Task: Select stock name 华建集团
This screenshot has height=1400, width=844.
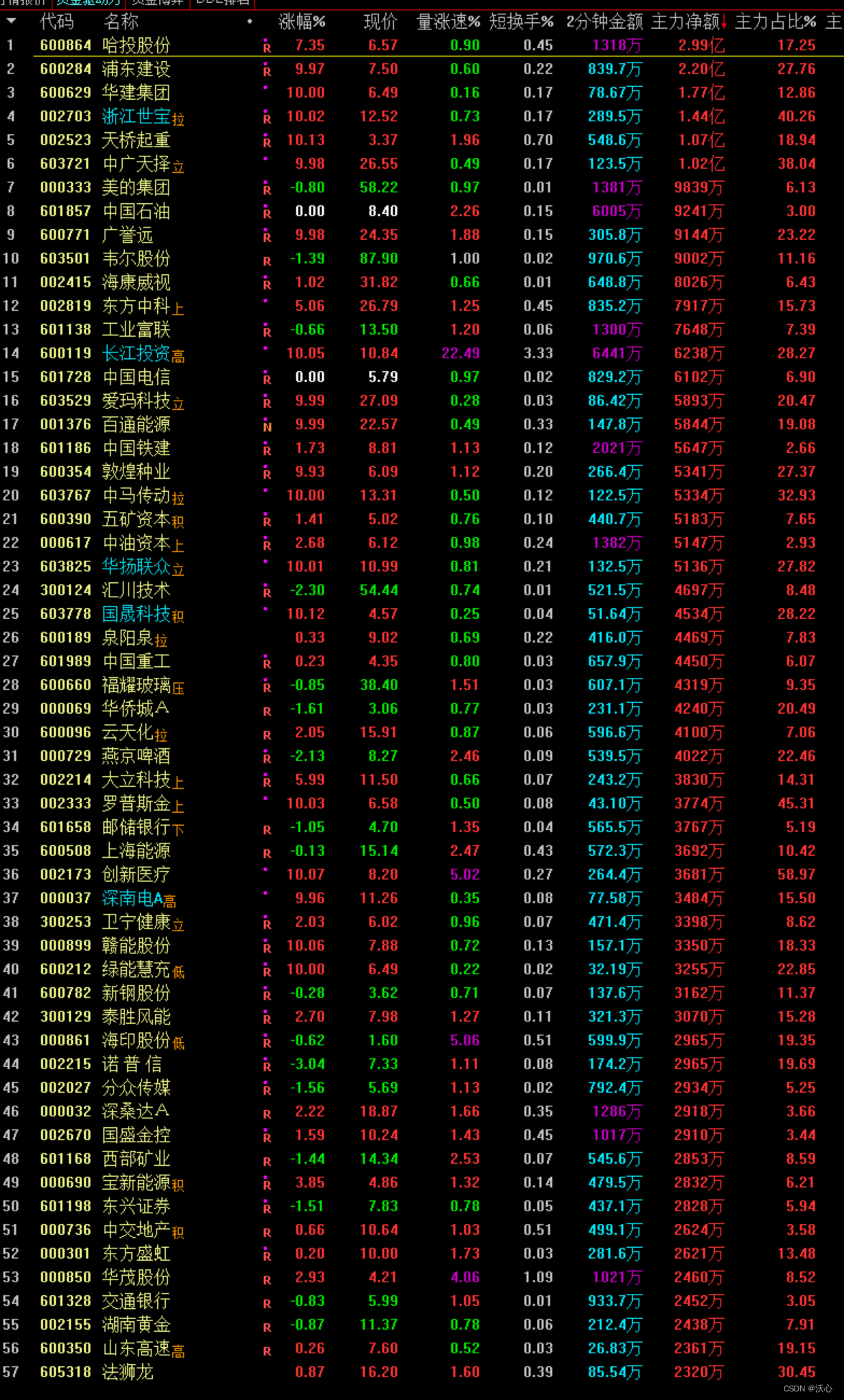Action: (136, 93)
